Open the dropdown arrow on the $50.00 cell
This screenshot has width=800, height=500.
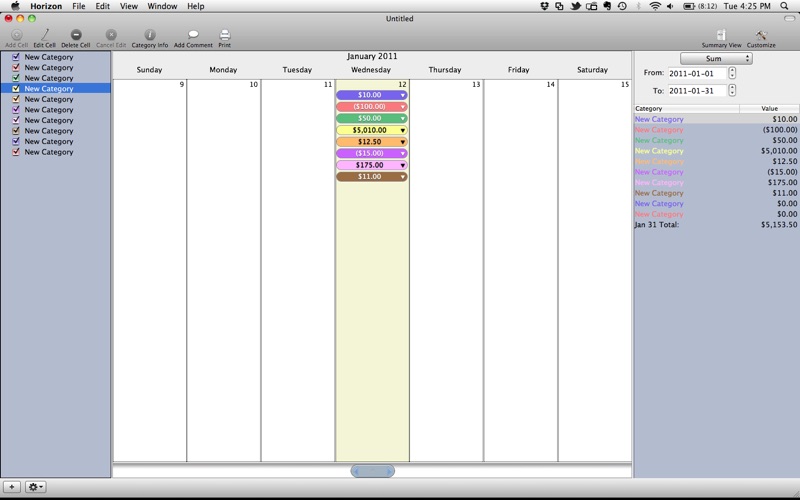[x=403, y=118]
